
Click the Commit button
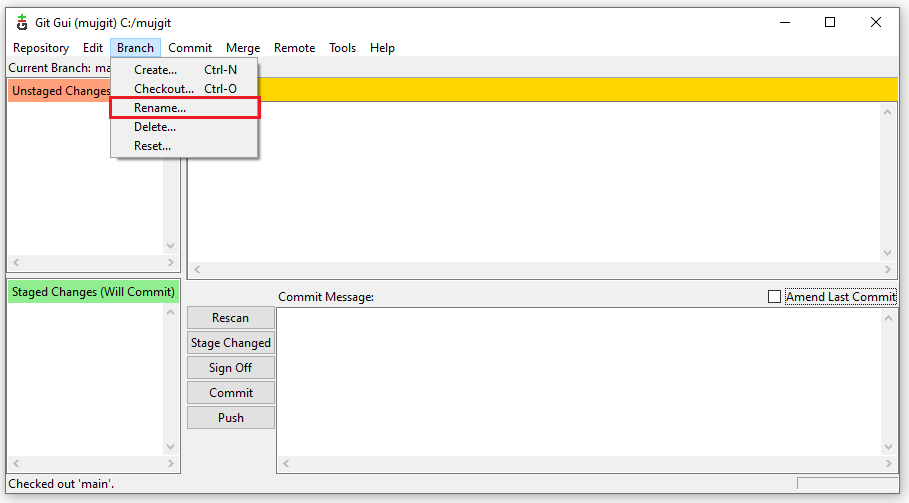(231, 392)
